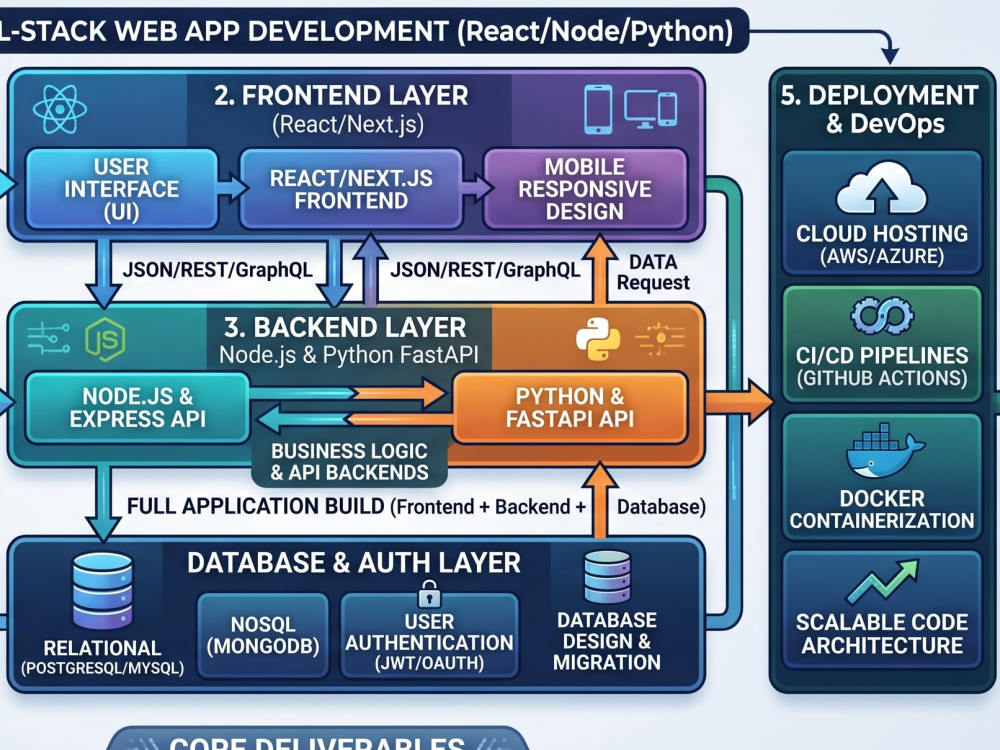Viewport: 1000px width, 750px height.
Task: Select the Node.js & Express API box
Action: point(137,408)
